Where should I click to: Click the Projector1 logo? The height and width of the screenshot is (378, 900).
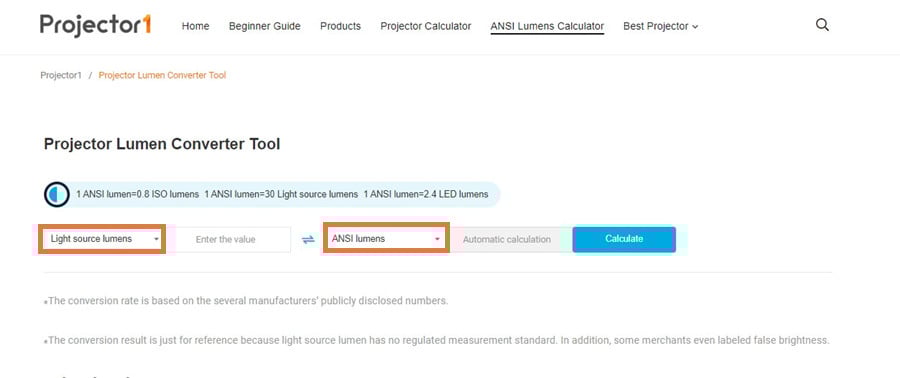click(x=95, y=25)
